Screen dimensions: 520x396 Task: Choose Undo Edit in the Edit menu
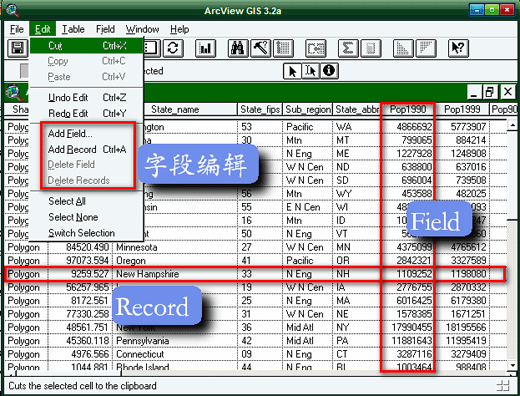click(87, 97)
